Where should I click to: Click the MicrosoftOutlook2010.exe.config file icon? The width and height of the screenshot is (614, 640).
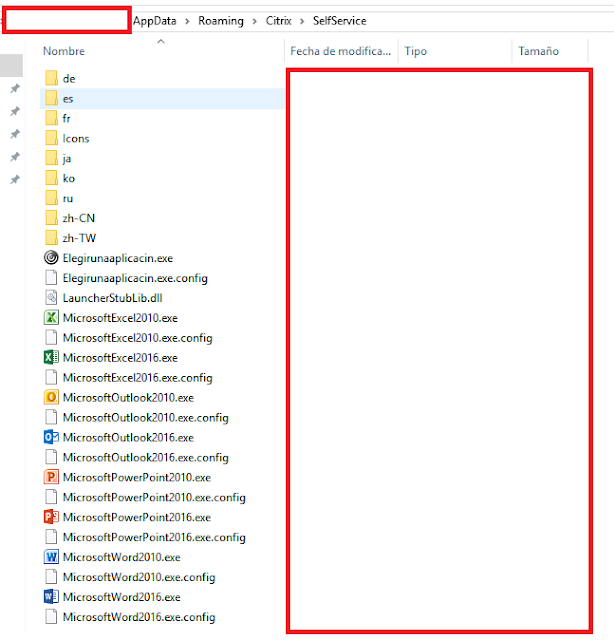(x=51, y=418)
